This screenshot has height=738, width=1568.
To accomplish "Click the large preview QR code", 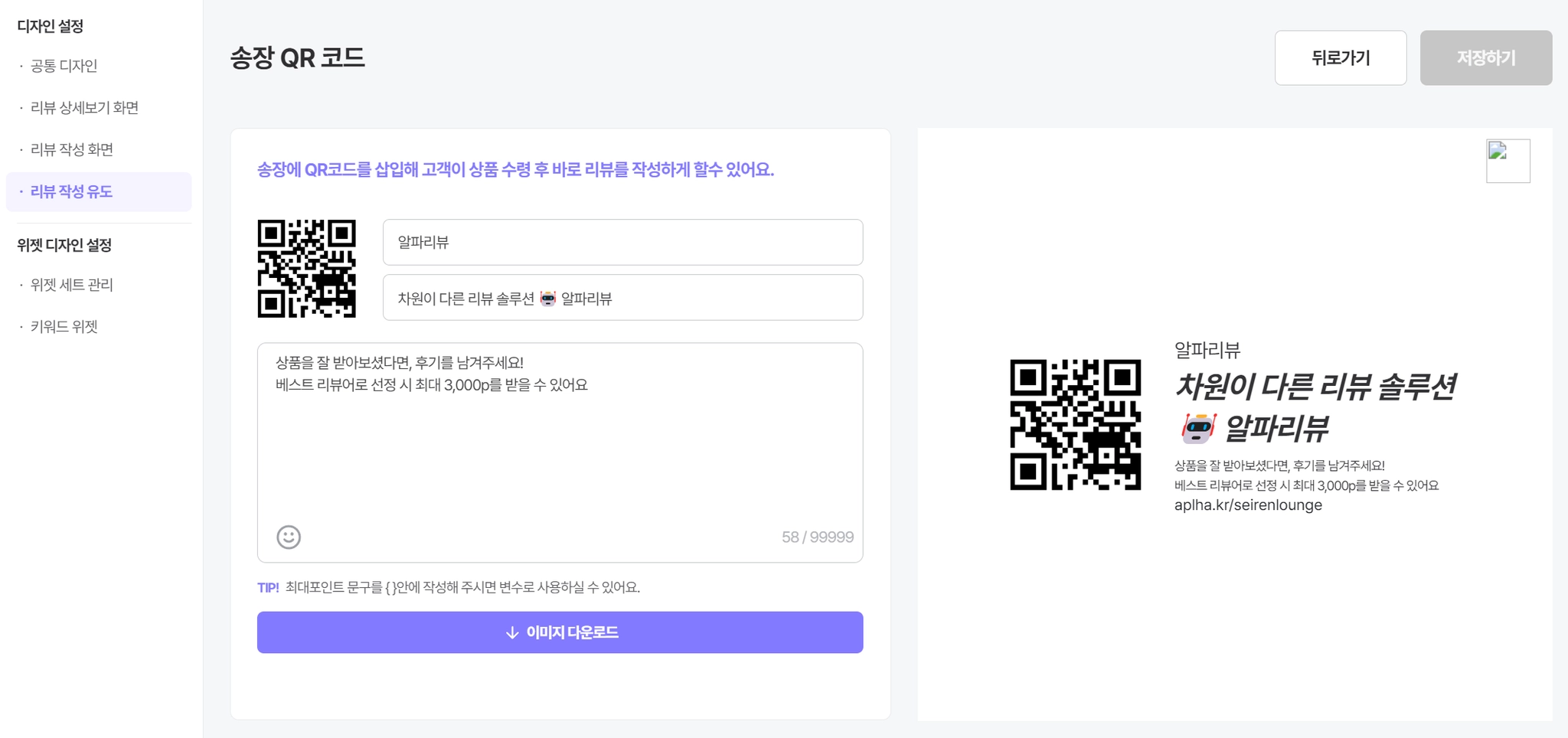I will point(1075,424).
